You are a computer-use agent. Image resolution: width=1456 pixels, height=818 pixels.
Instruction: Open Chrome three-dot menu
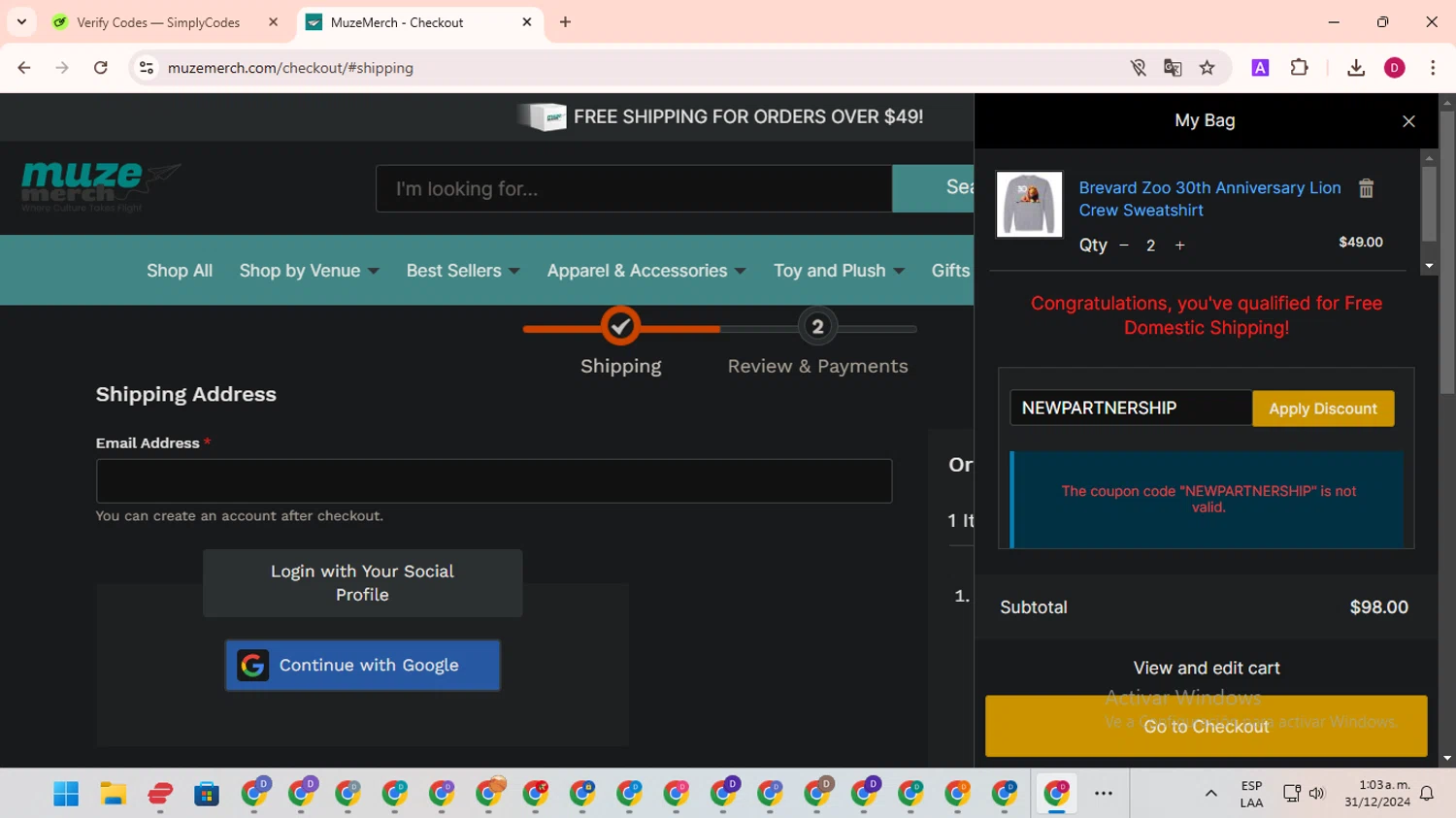[1433, 68]
